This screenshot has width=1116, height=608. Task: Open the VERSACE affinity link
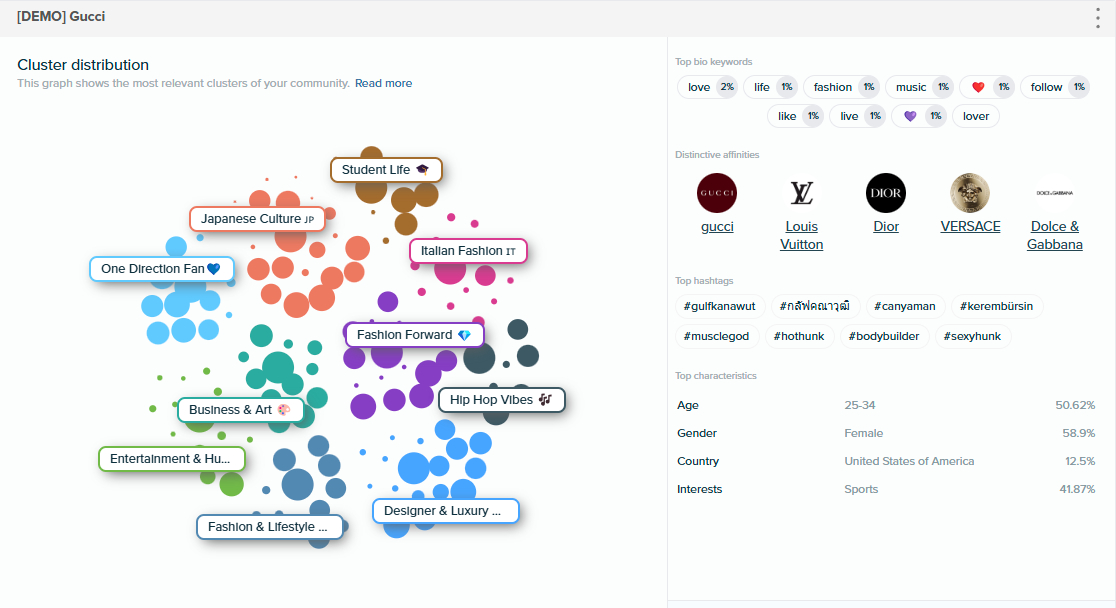(970, 226)
